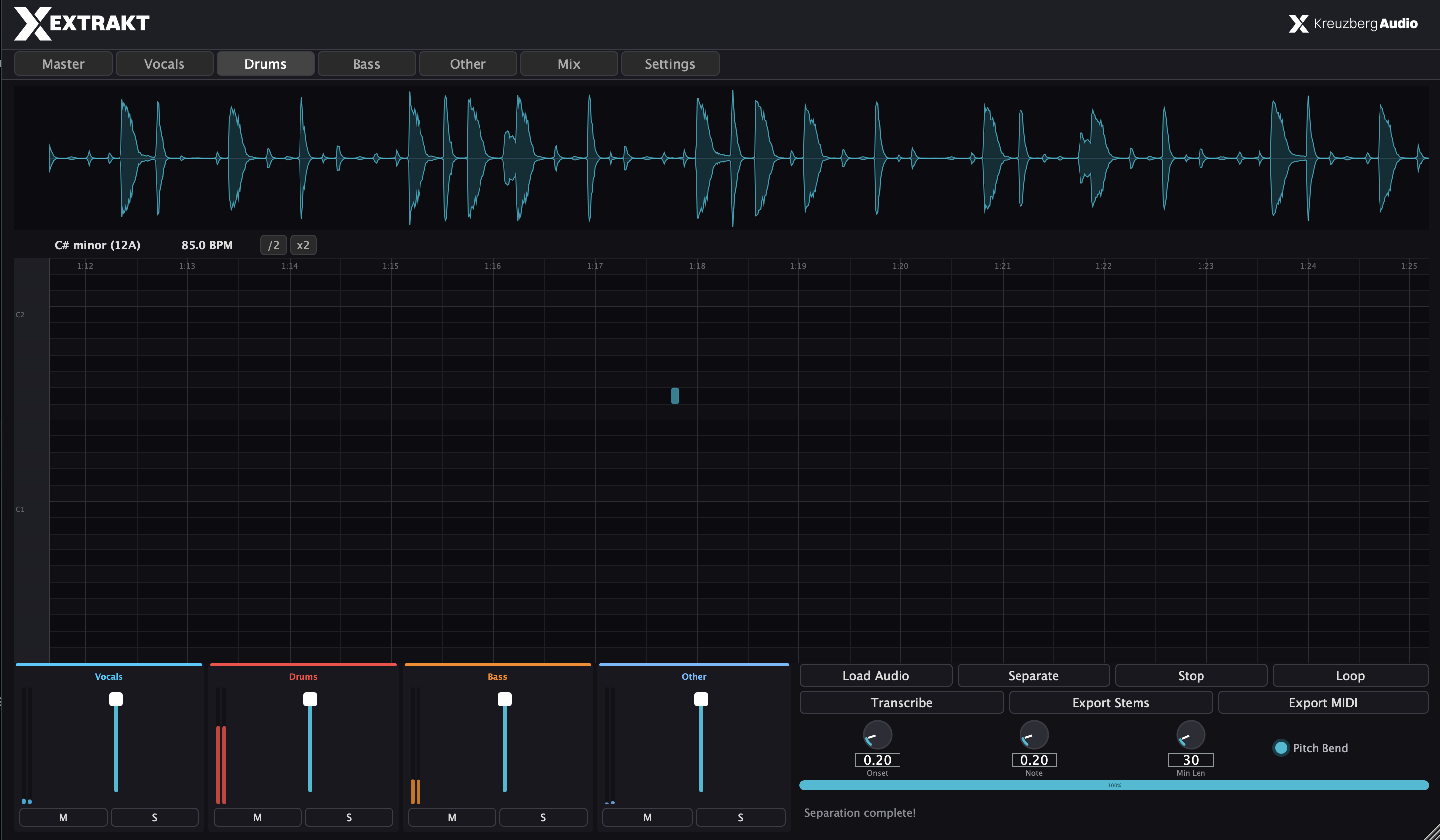The image size is (1440, 840).
Task: Click the Vocals volume fader handle
Action: 116,699
